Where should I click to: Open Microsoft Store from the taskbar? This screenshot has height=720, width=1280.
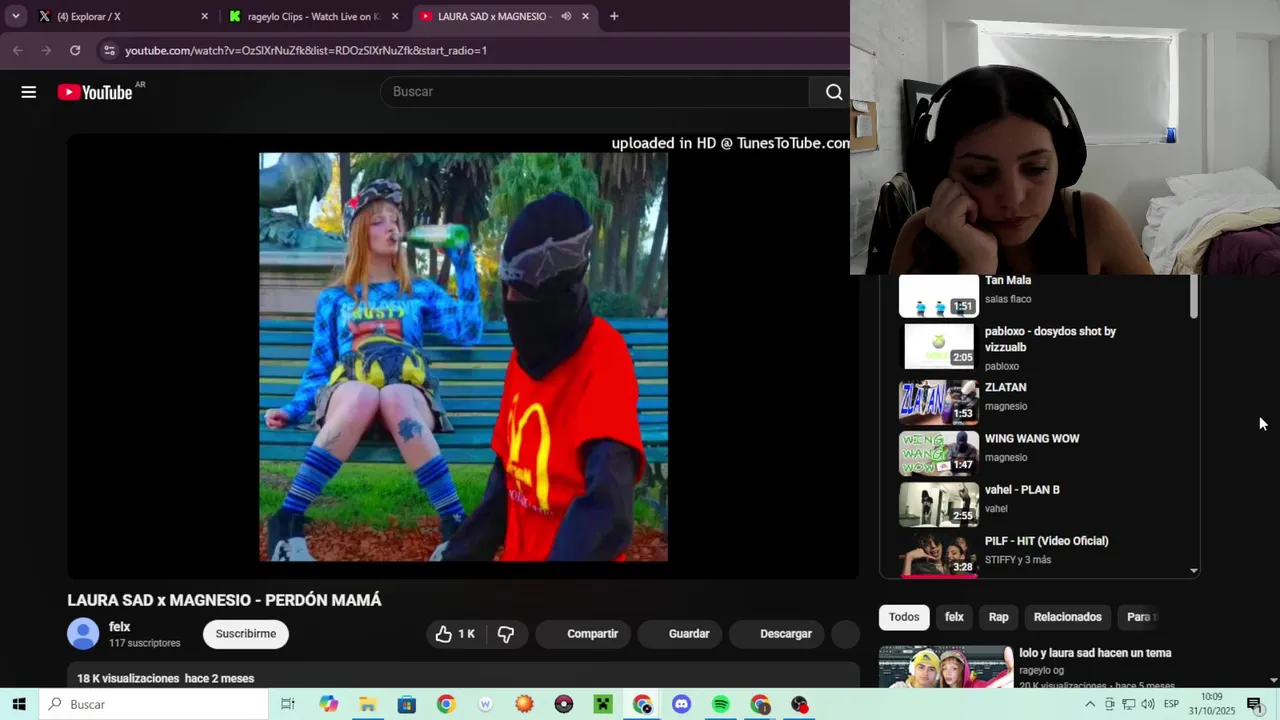pyautogui.click(x=407, y=704)
